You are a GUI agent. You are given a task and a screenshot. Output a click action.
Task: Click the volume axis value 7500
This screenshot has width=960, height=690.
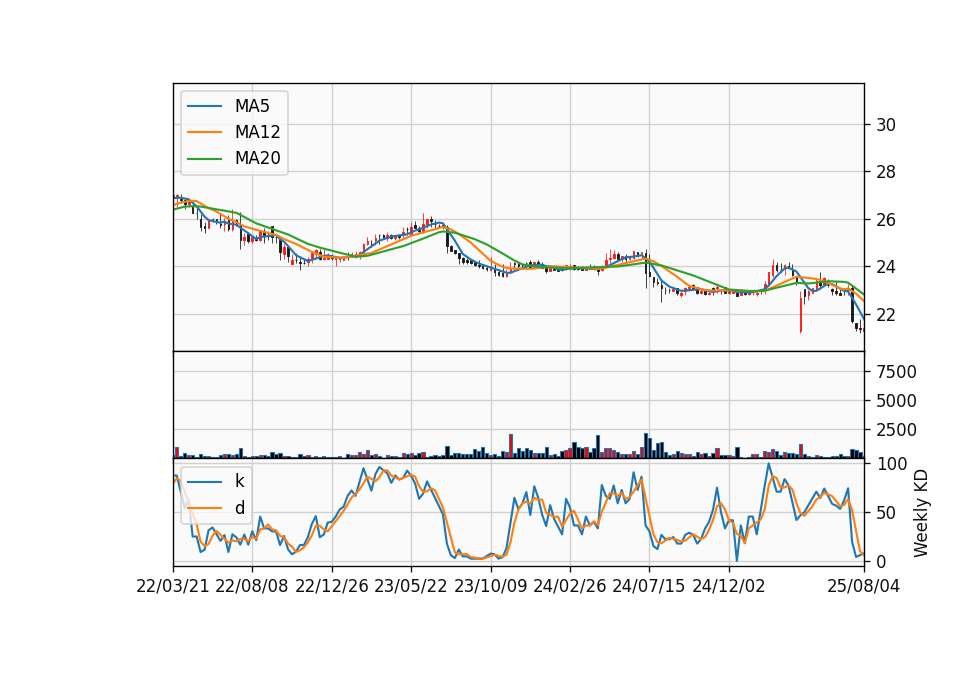pyautogui.click(x=896, y=372)
